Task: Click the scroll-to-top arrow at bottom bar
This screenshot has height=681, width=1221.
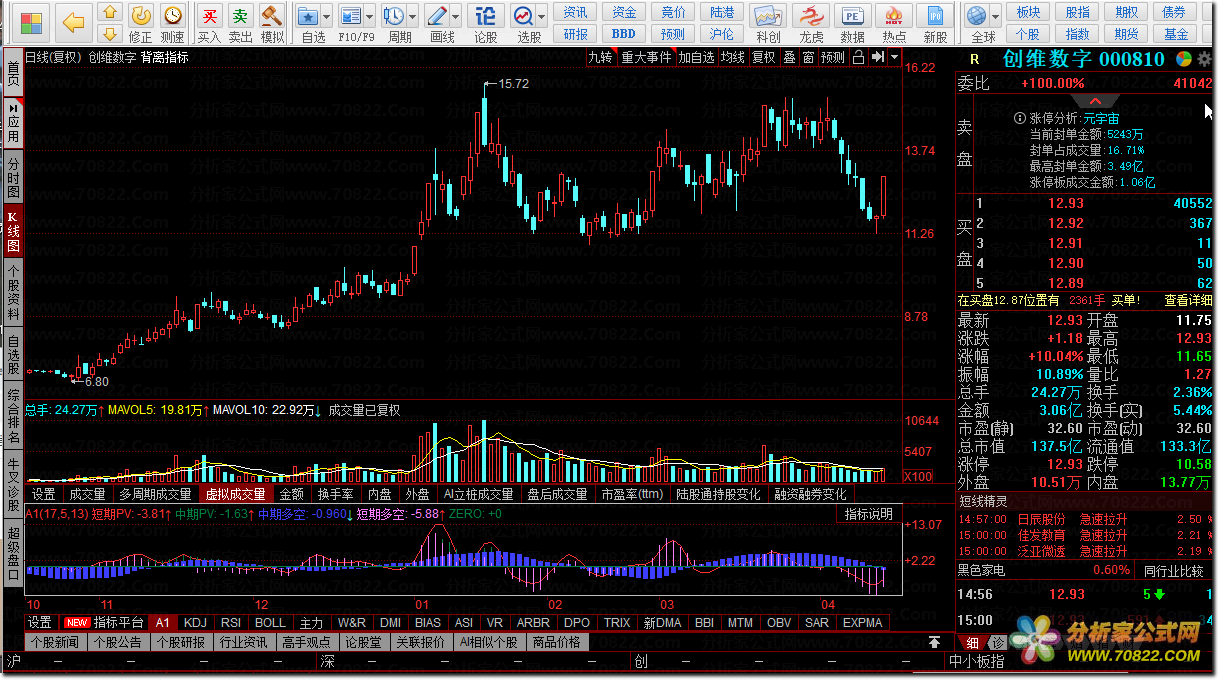Action: (x=934, y=642)
